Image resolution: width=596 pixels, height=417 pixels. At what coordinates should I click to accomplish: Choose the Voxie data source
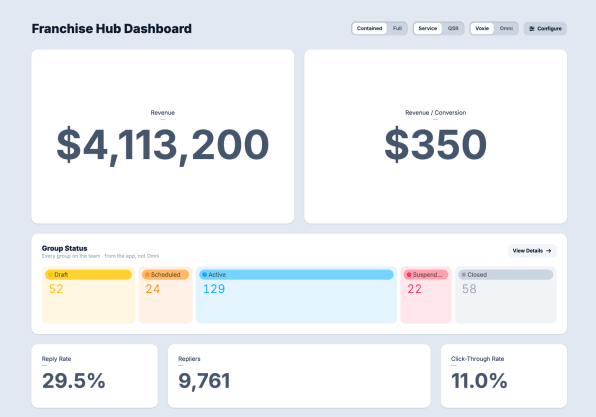[x=482, y=29]
